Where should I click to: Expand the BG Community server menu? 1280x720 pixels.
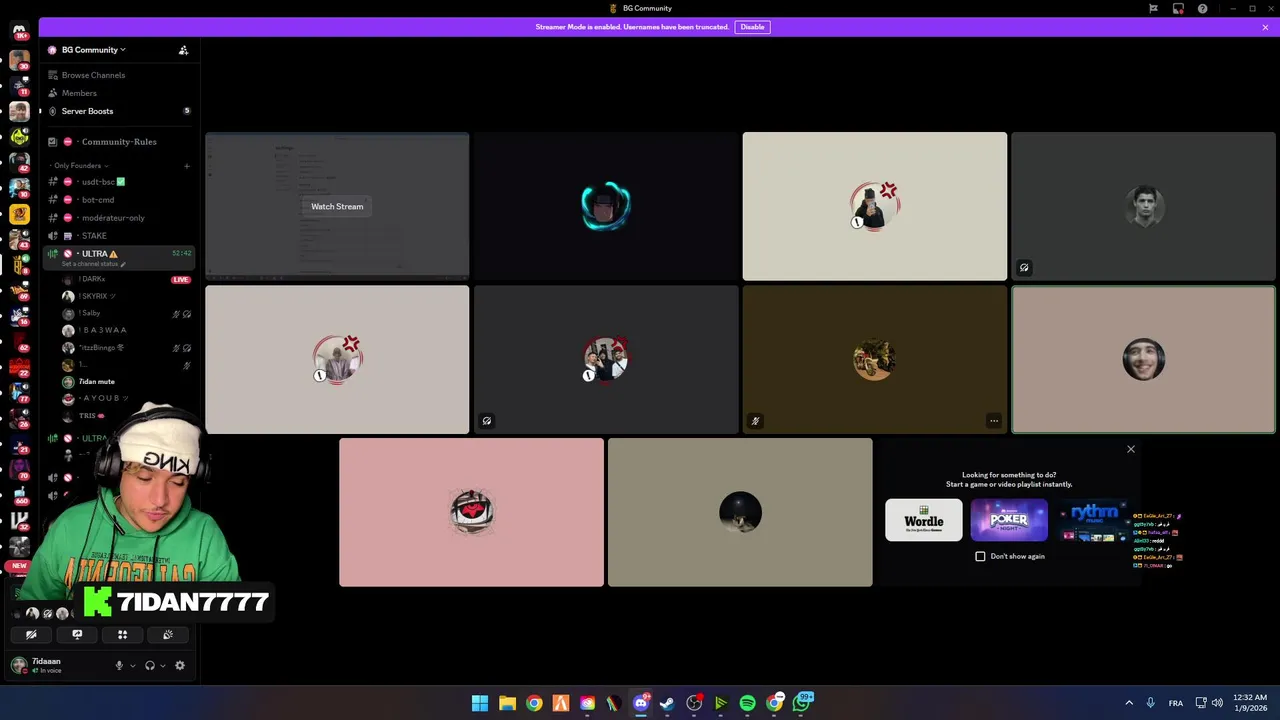pos(93,50)
